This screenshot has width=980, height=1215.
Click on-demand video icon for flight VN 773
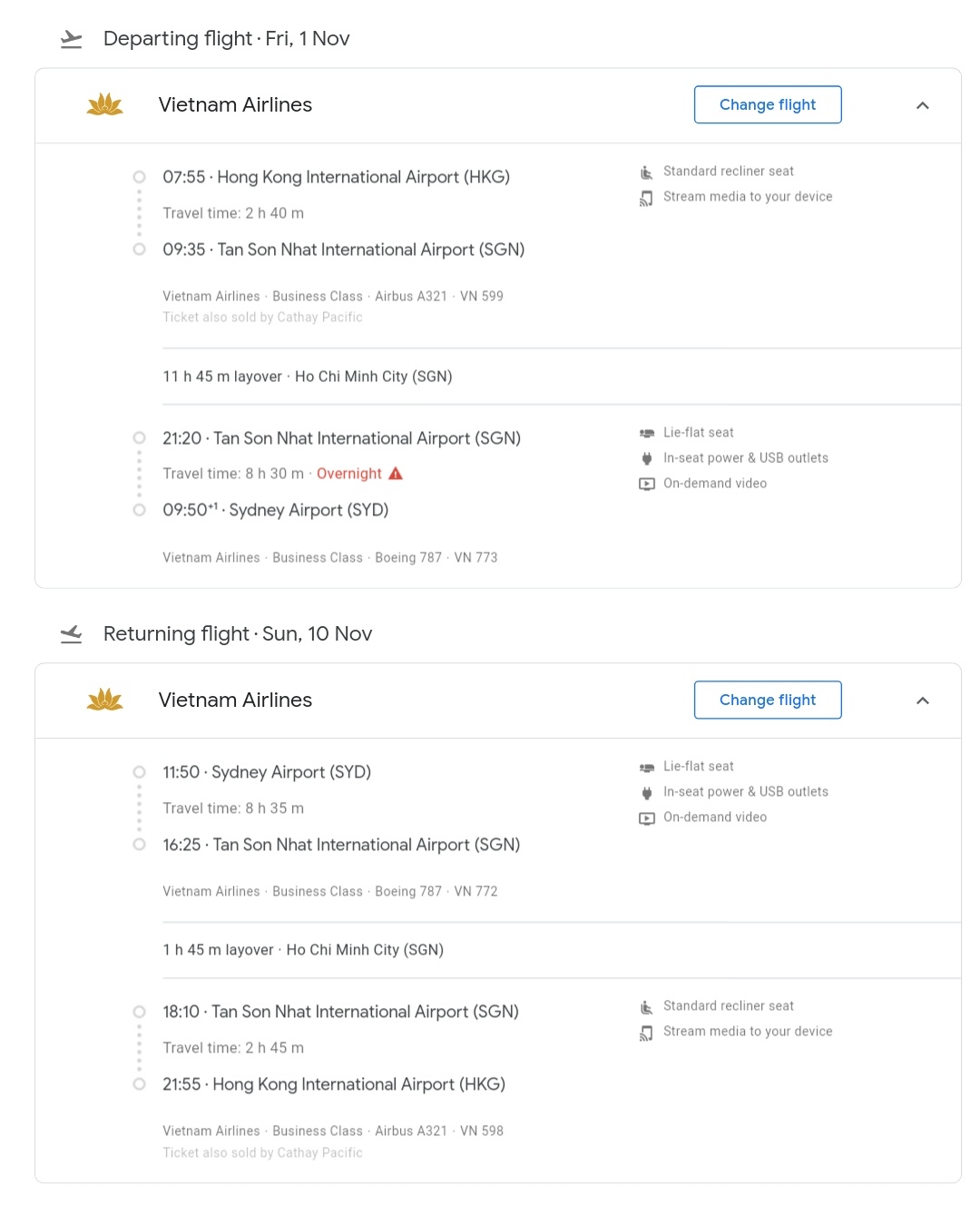tap(646, 485)
